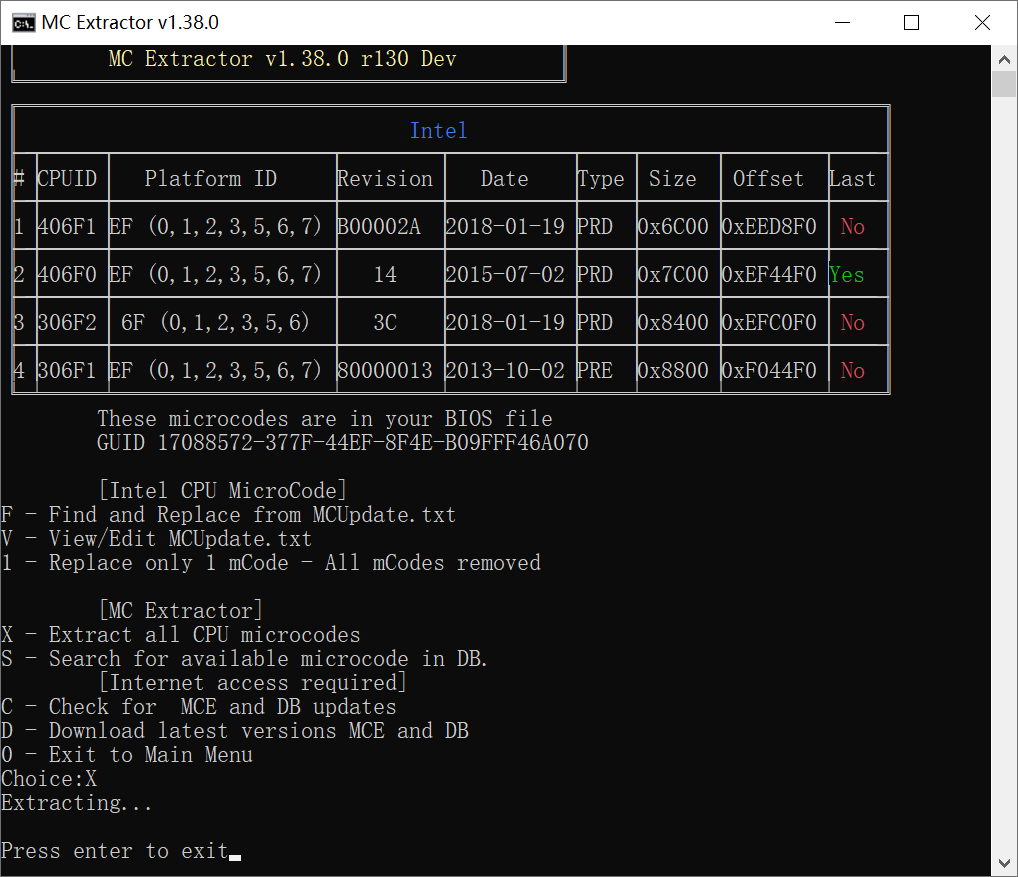The width and height of the screenshot is (1018, 877).
Task: Click the [Intel CPU MicroCode] heading
Action: (x=223, y=491)
